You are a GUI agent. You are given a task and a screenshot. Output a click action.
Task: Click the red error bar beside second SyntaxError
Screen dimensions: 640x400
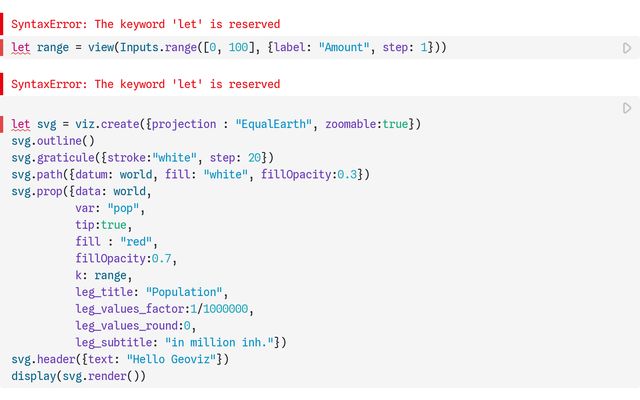pos(2,84)
